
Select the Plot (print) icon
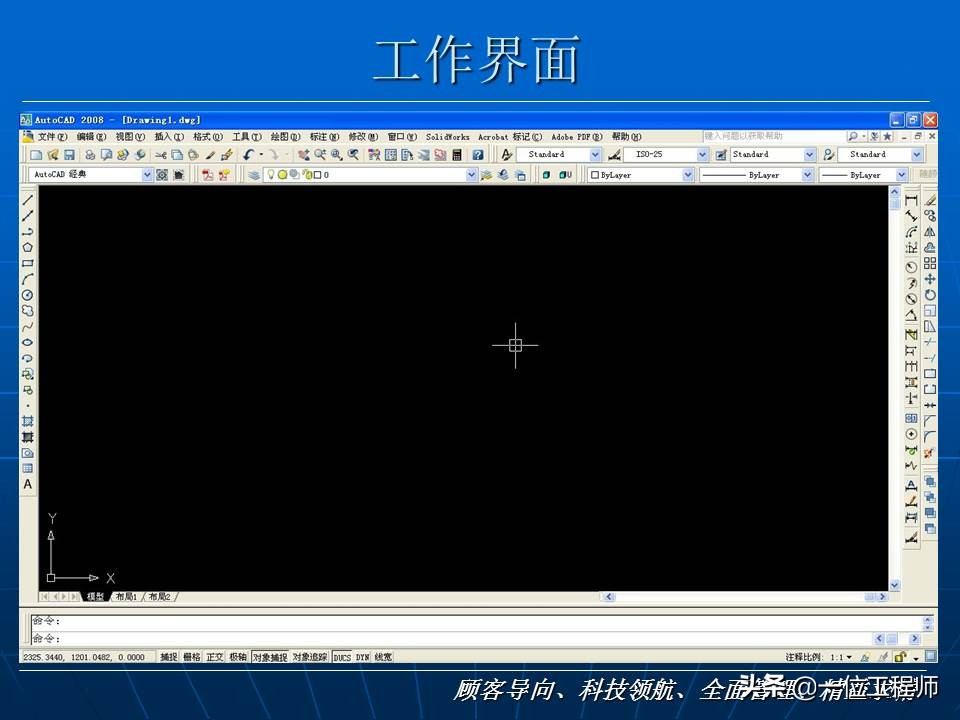[88, 155]
